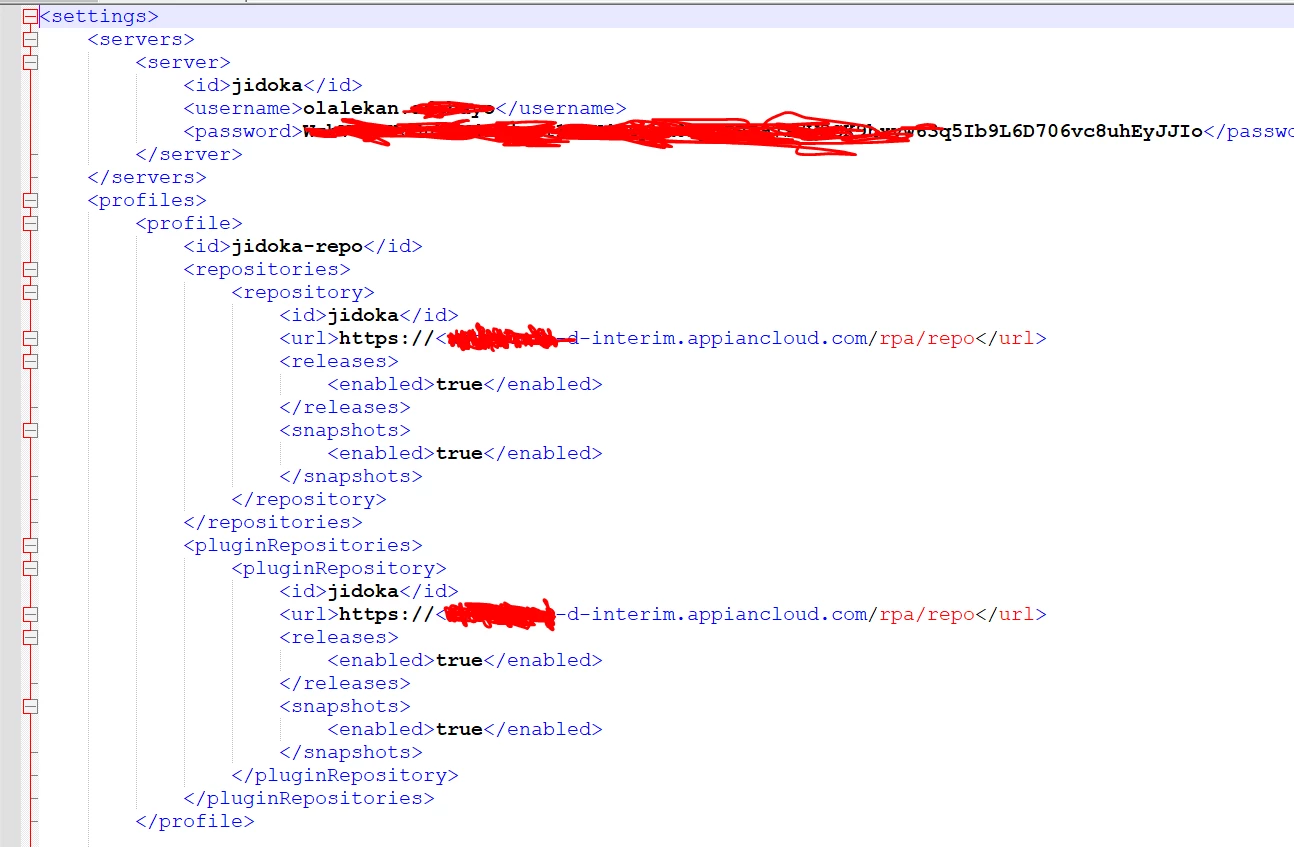Click the opening <server> tag text
The width and height of the screenshot is (1294, 847).
(x=183, y=62)
